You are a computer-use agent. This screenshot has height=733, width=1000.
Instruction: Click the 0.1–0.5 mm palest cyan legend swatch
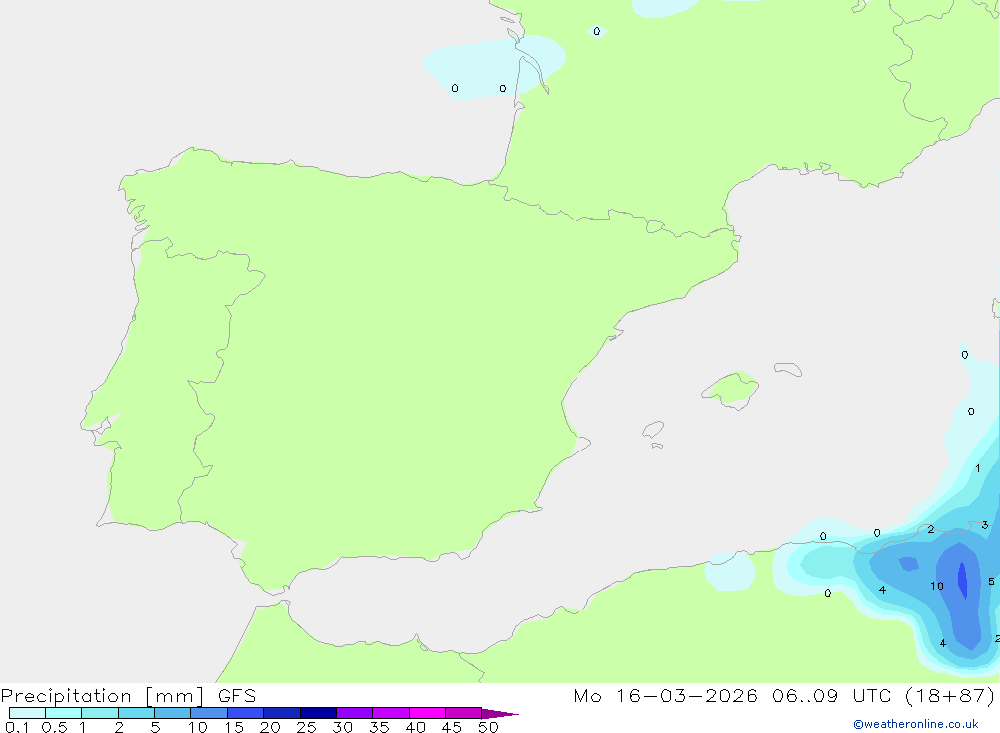(27, 713)
